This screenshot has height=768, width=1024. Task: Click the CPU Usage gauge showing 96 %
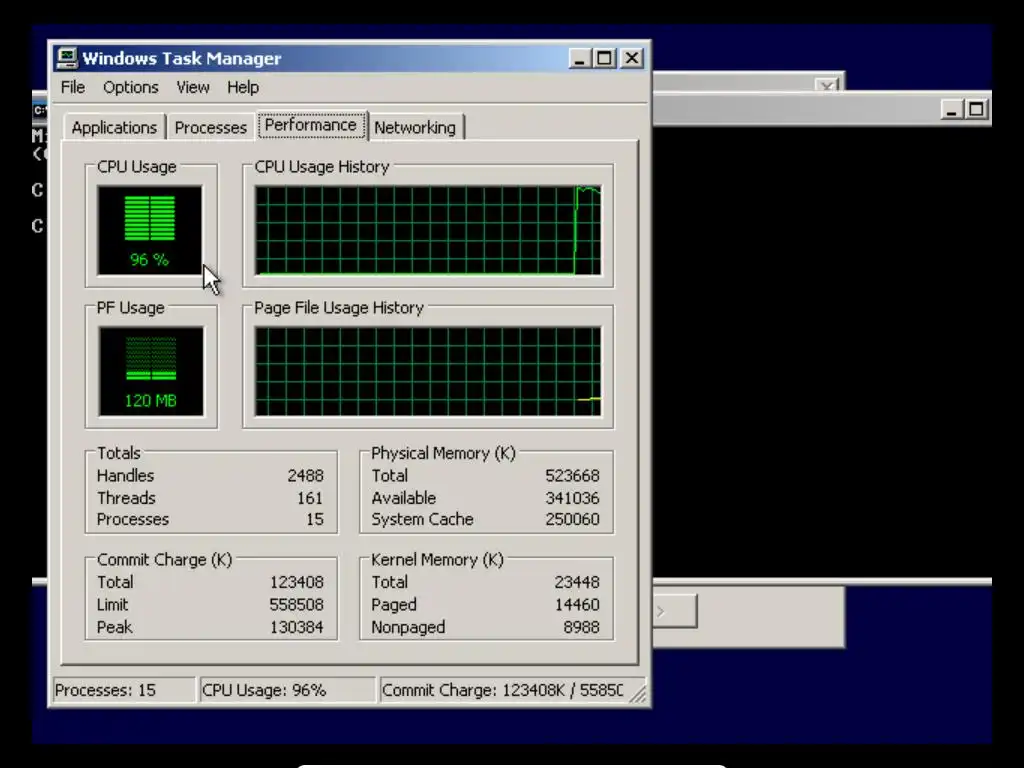tap(150, 231)
